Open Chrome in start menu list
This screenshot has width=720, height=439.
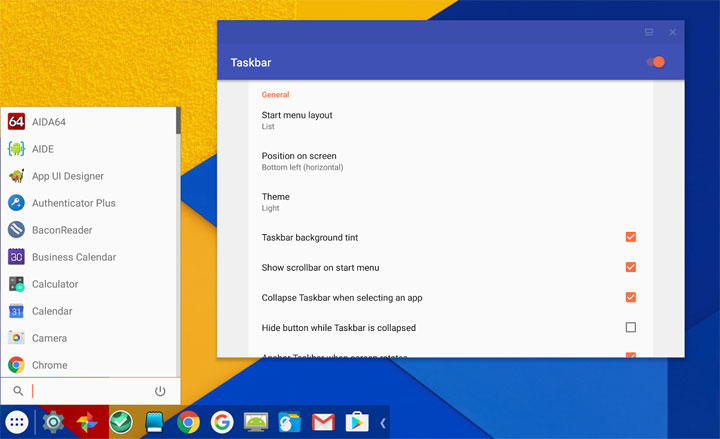point(90,365)
